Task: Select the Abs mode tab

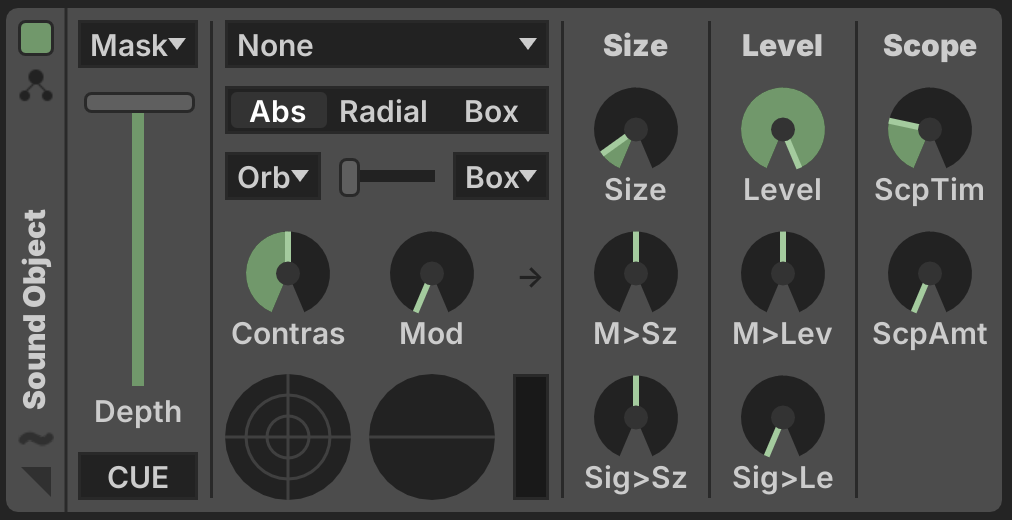Action: (x=278, y=111)
